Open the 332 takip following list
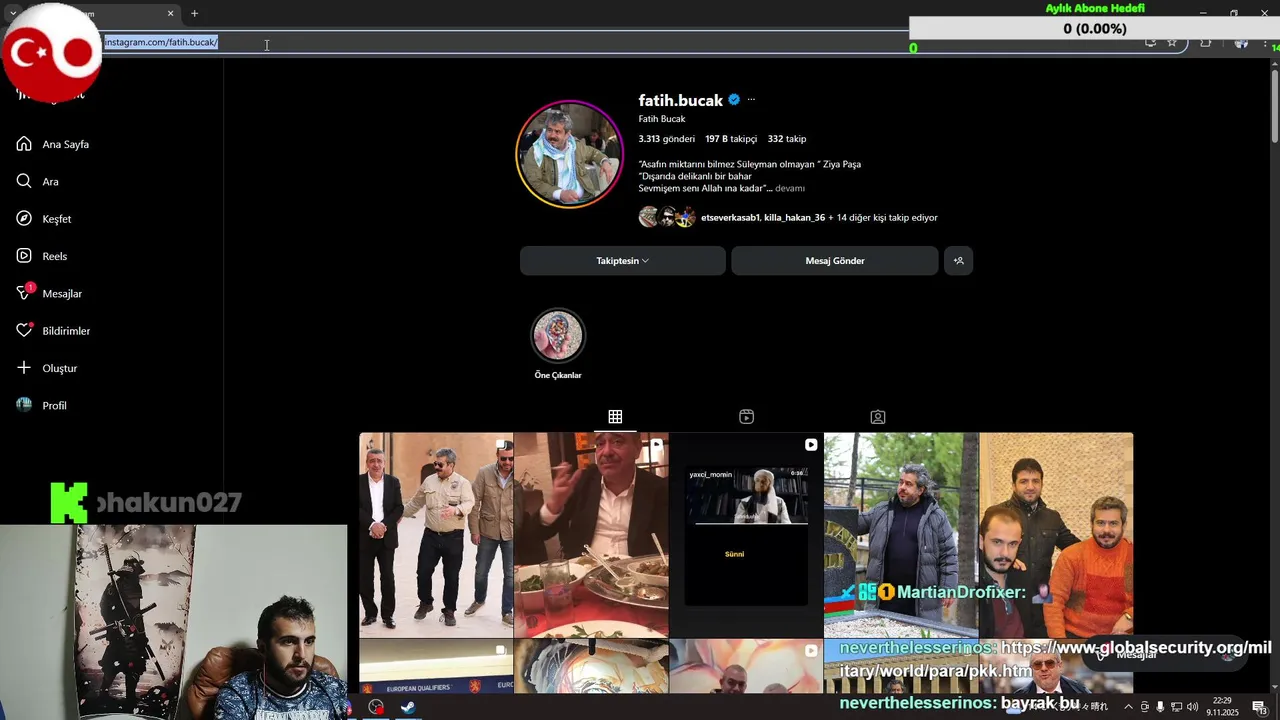The image size is (1280, 720). (x=787, y=139)
